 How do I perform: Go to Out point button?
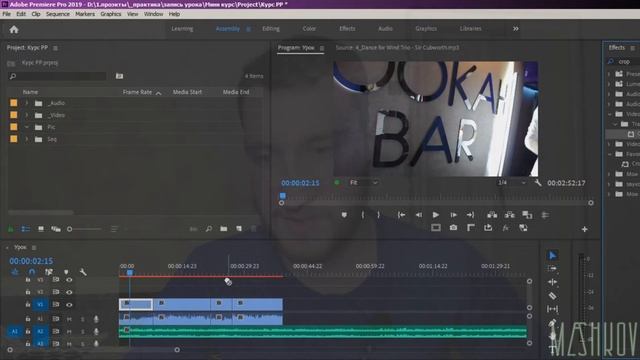tap(470, 215)
